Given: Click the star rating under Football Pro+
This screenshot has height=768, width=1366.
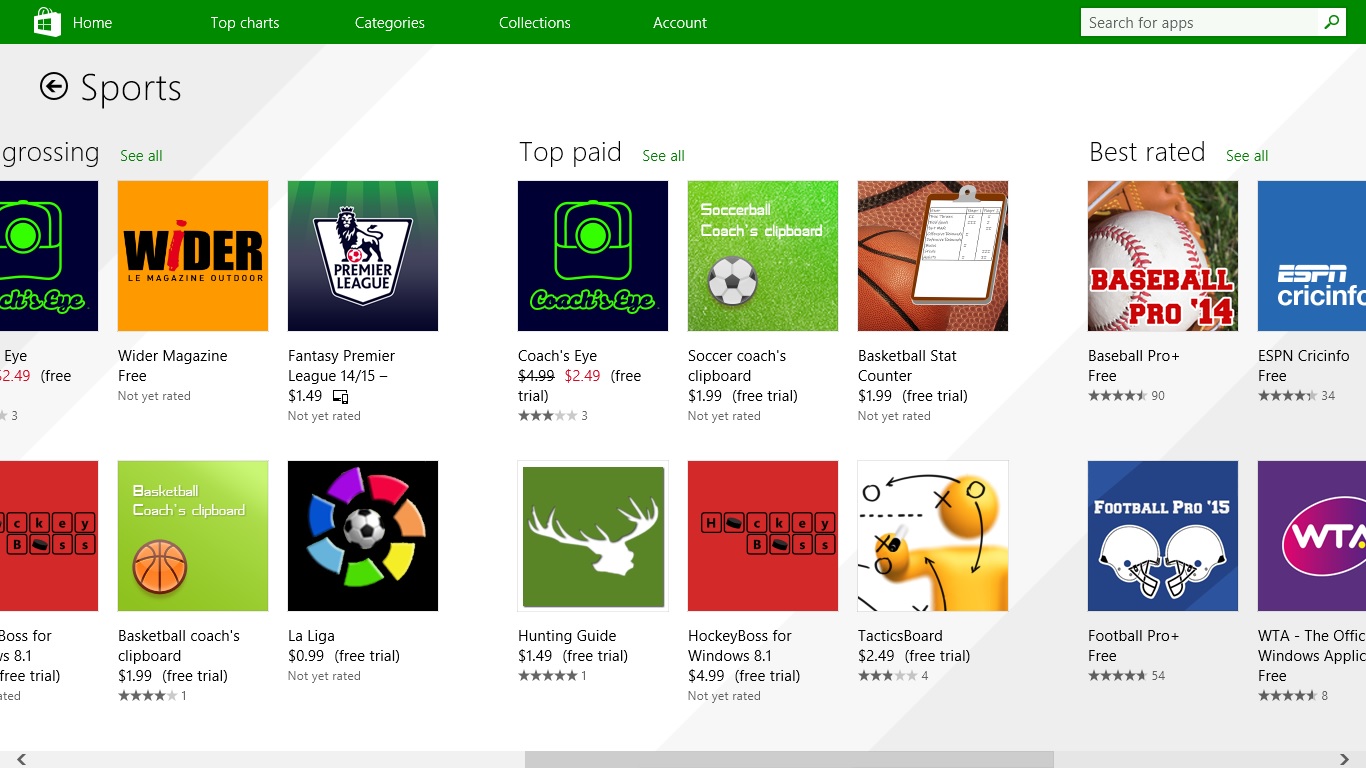Looking at the screenshot, I should (1117, 676).
